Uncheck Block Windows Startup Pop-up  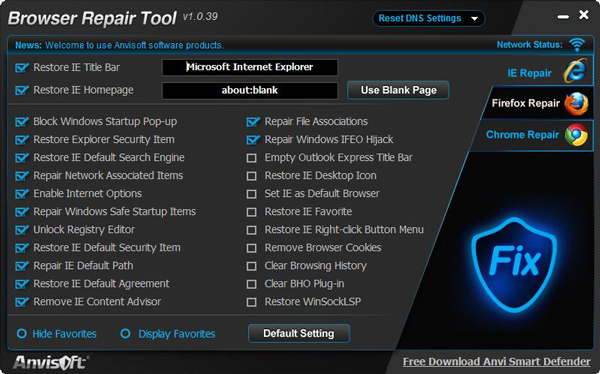(x=21, y=122)
